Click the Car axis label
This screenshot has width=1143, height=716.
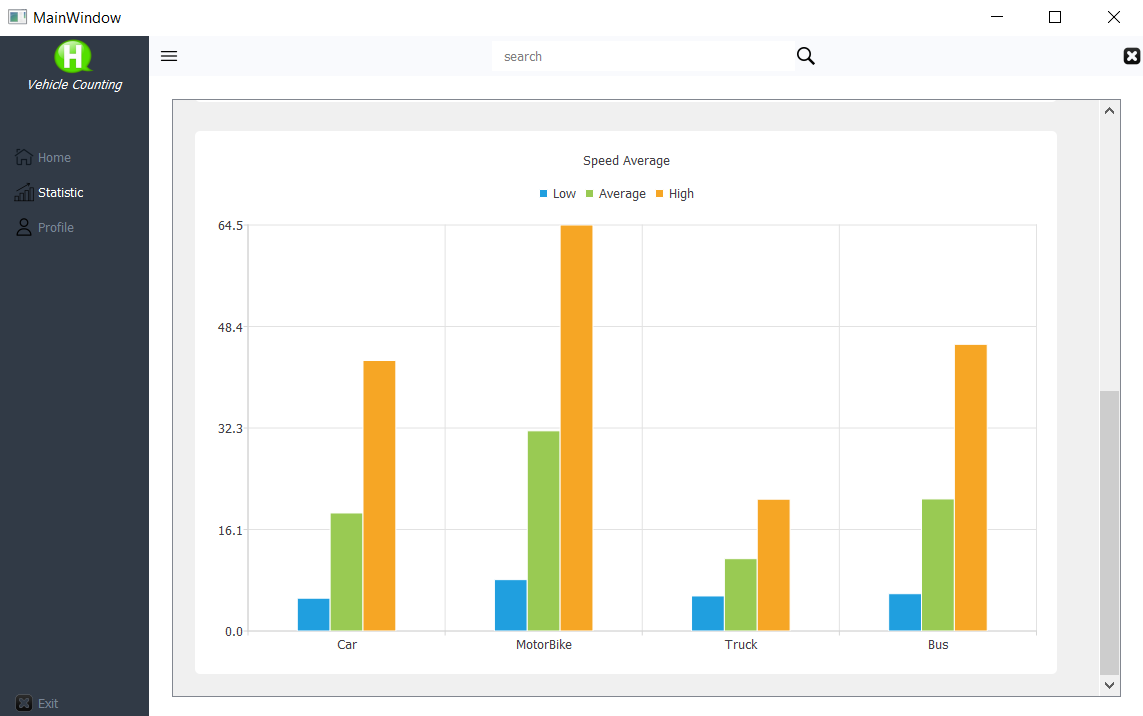tap(347, 645)
